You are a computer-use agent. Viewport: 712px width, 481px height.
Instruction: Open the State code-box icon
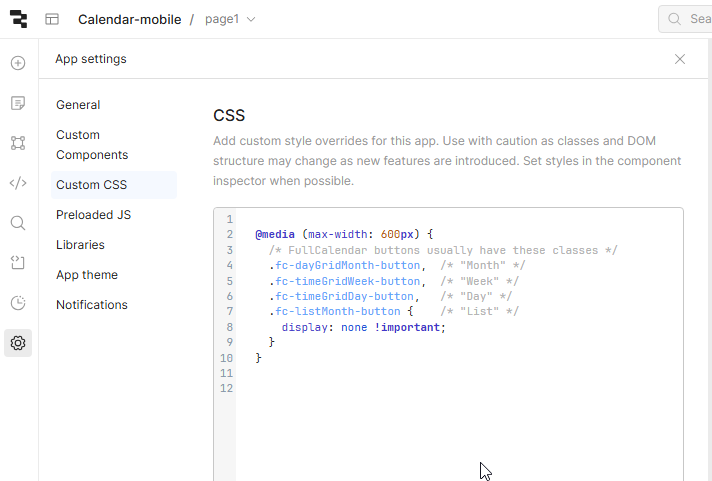pos(18,263)
